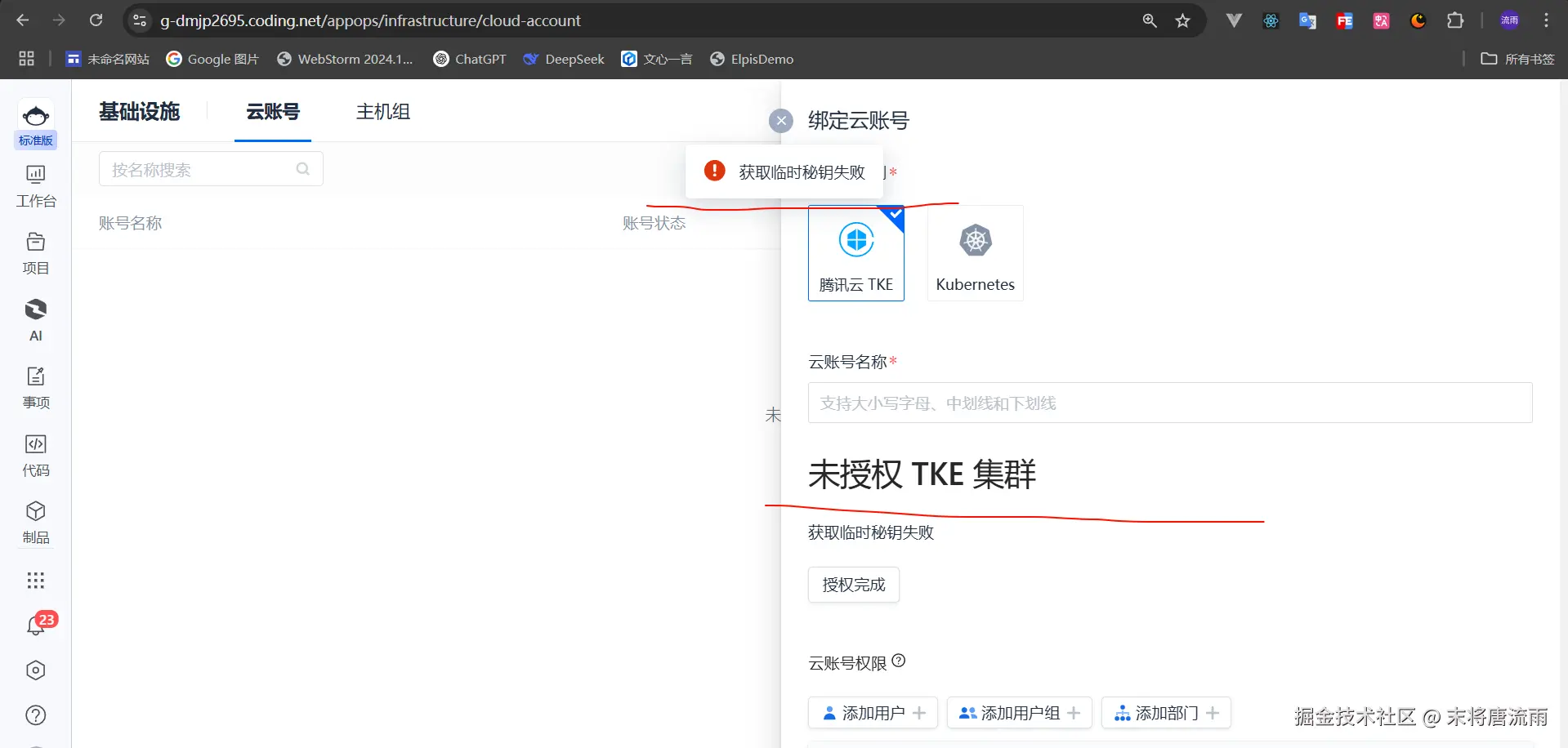Open the 未命名网站 bookmark
This screenshot has width=1568, height=748.
click(108, 59)
